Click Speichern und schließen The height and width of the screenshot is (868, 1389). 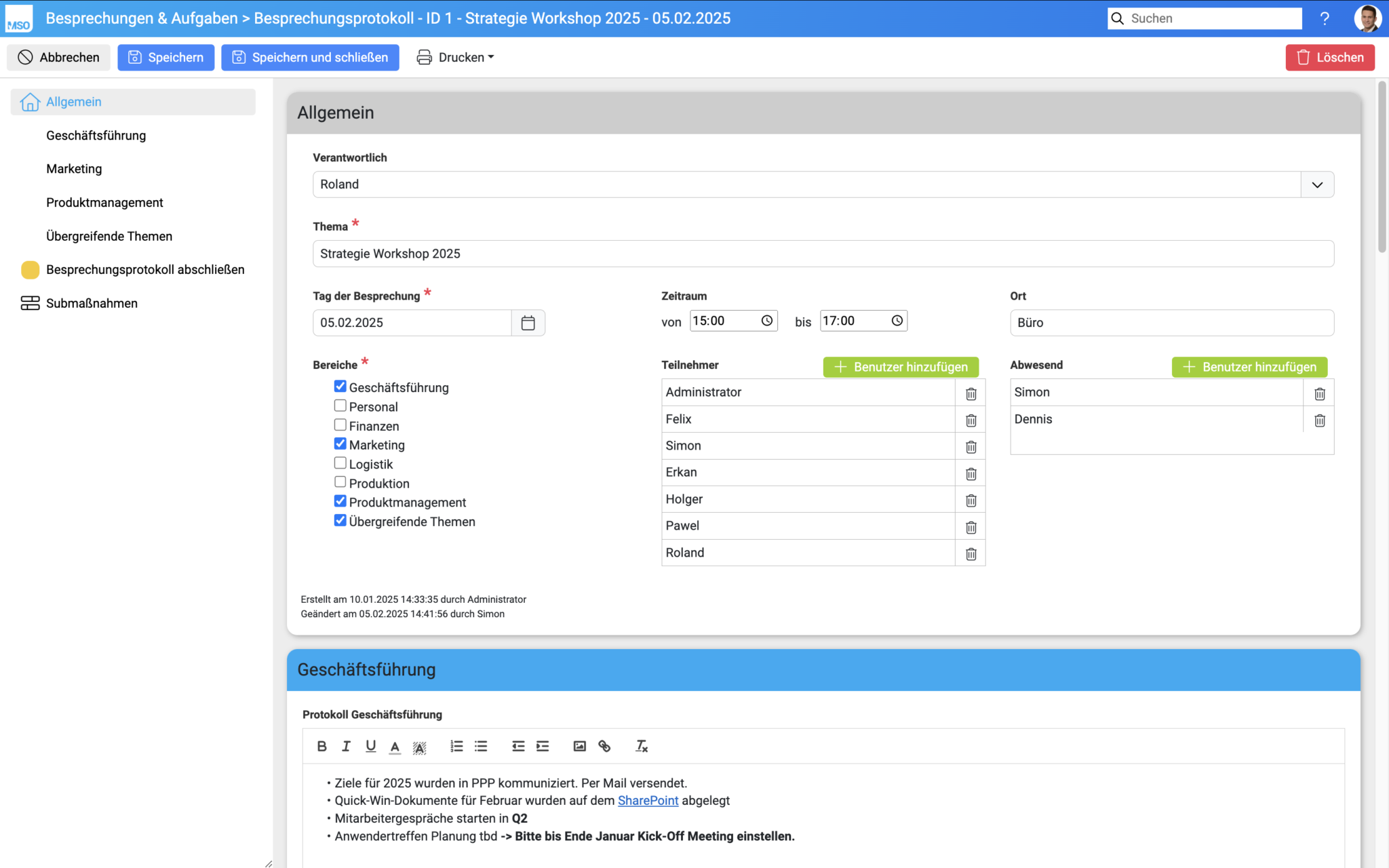[x=310, y=58]
